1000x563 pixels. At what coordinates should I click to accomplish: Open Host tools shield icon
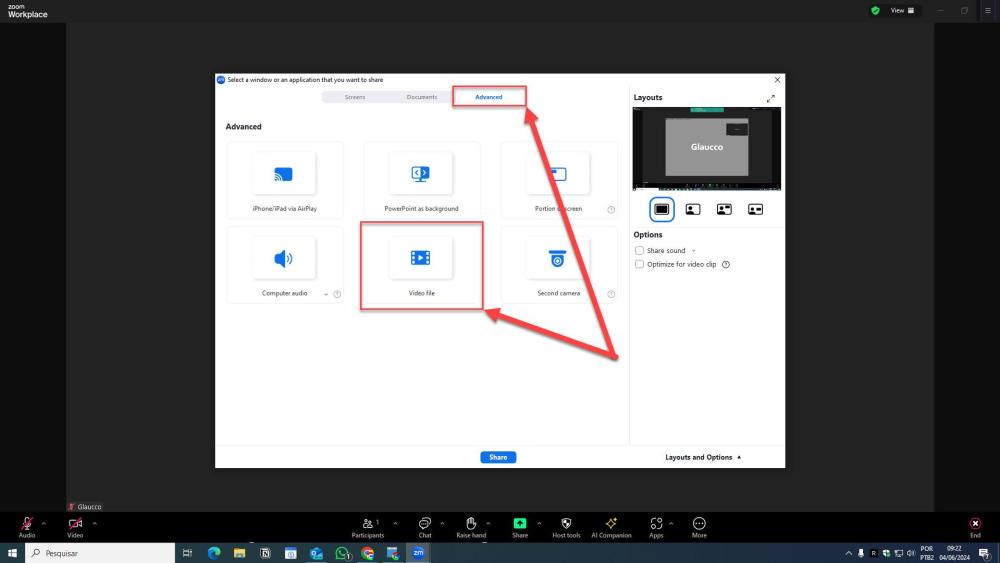(566, 526)
